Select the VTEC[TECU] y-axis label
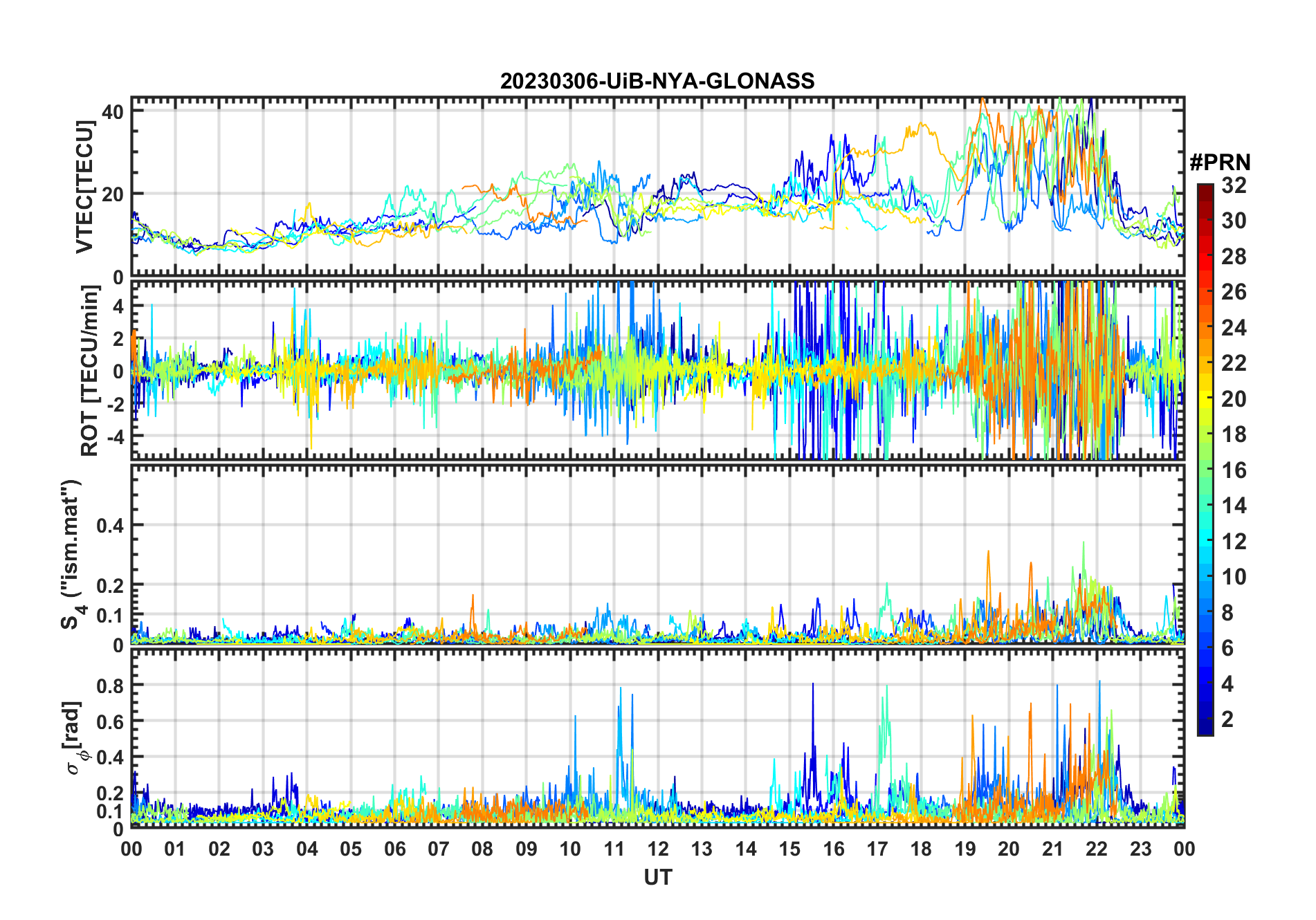This screenshot has height=920, width=1316. 85,187
